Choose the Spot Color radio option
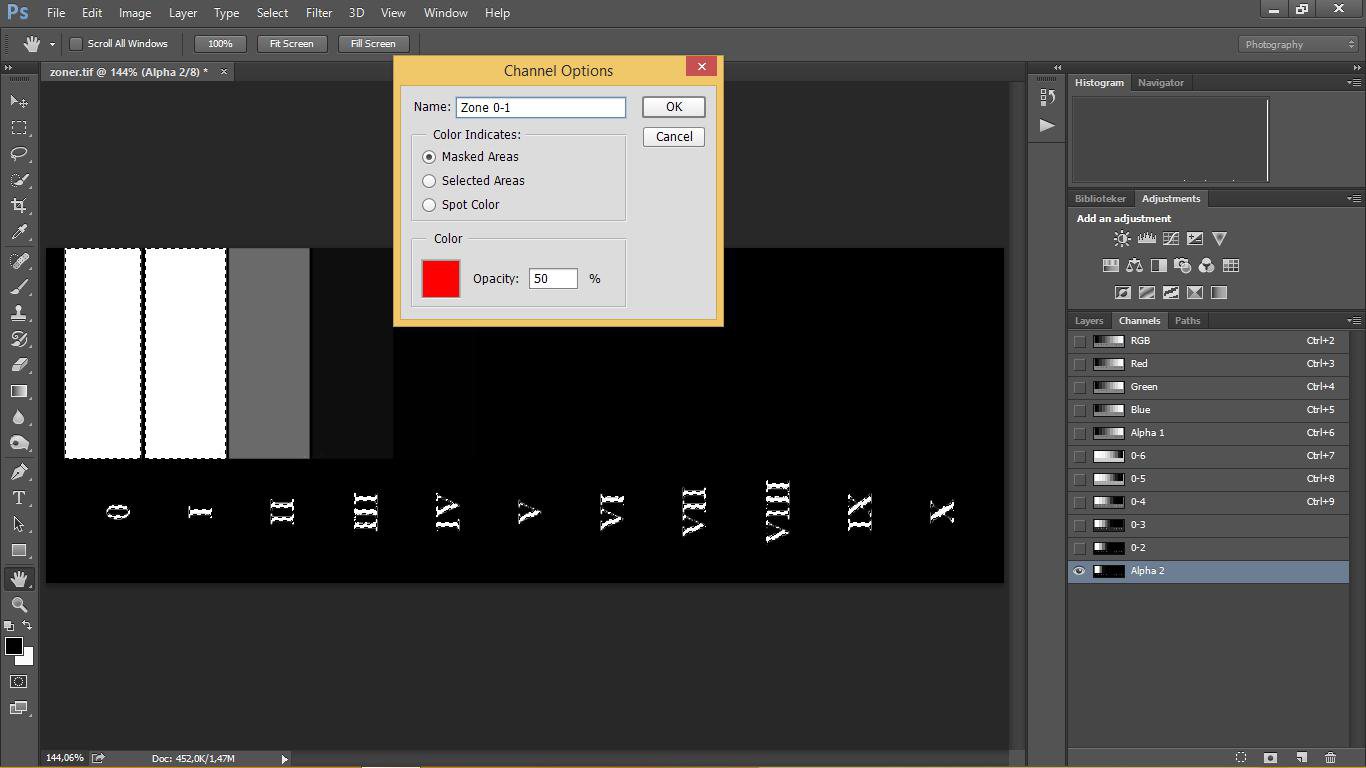The height and width of the screenshot is (768, 1366). (430, 205)
